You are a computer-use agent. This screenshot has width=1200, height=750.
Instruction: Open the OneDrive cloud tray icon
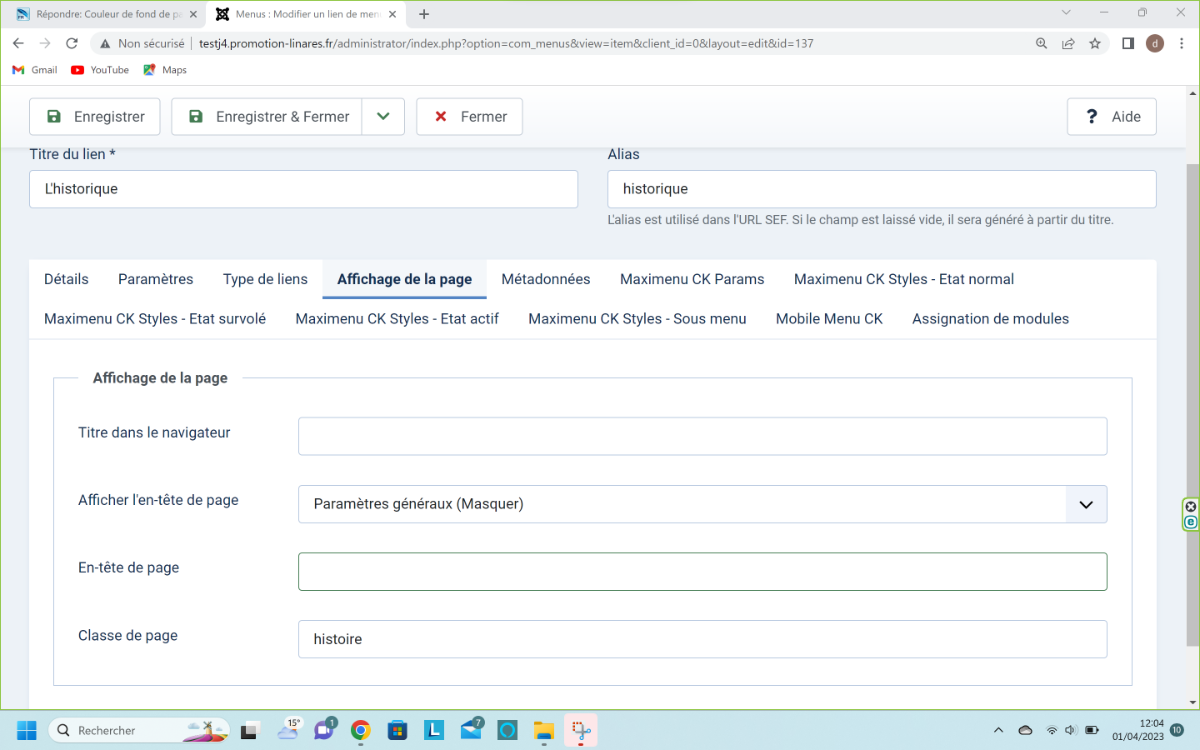[x=1025, y=730]
